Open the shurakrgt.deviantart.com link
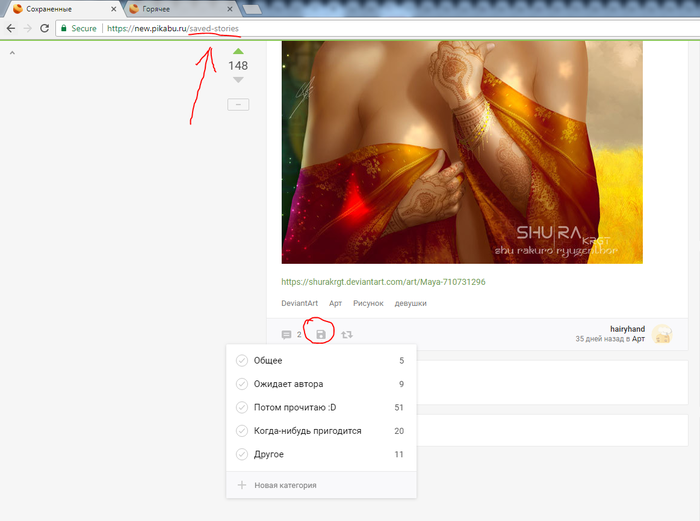 383,282
